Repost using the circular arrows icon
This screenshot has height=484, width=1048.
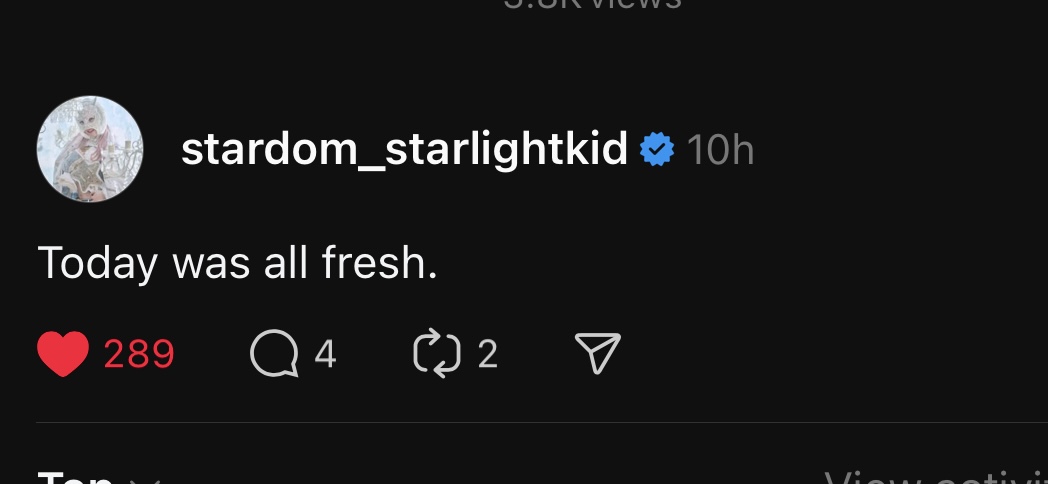[437, 354]
